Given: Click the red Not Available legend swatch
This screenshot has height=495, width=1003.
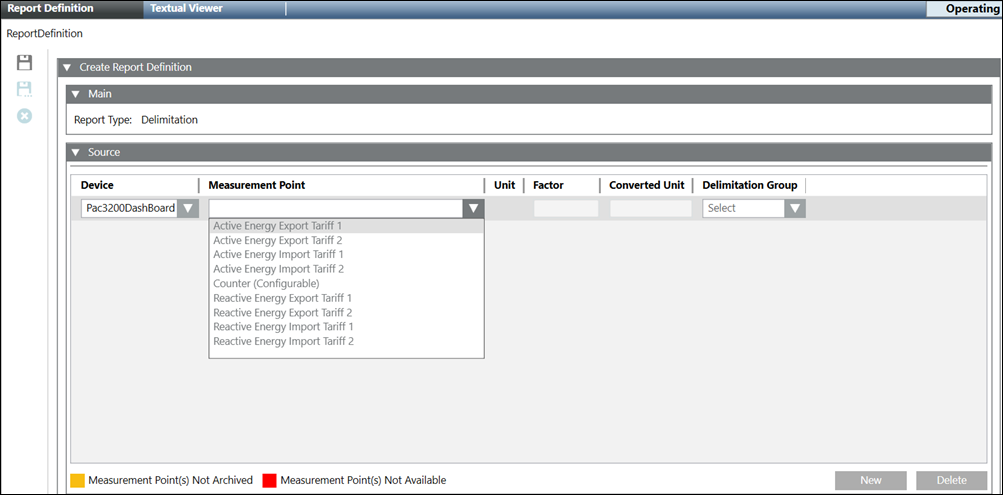Looking at the screenshot, I should pos(269,481).
